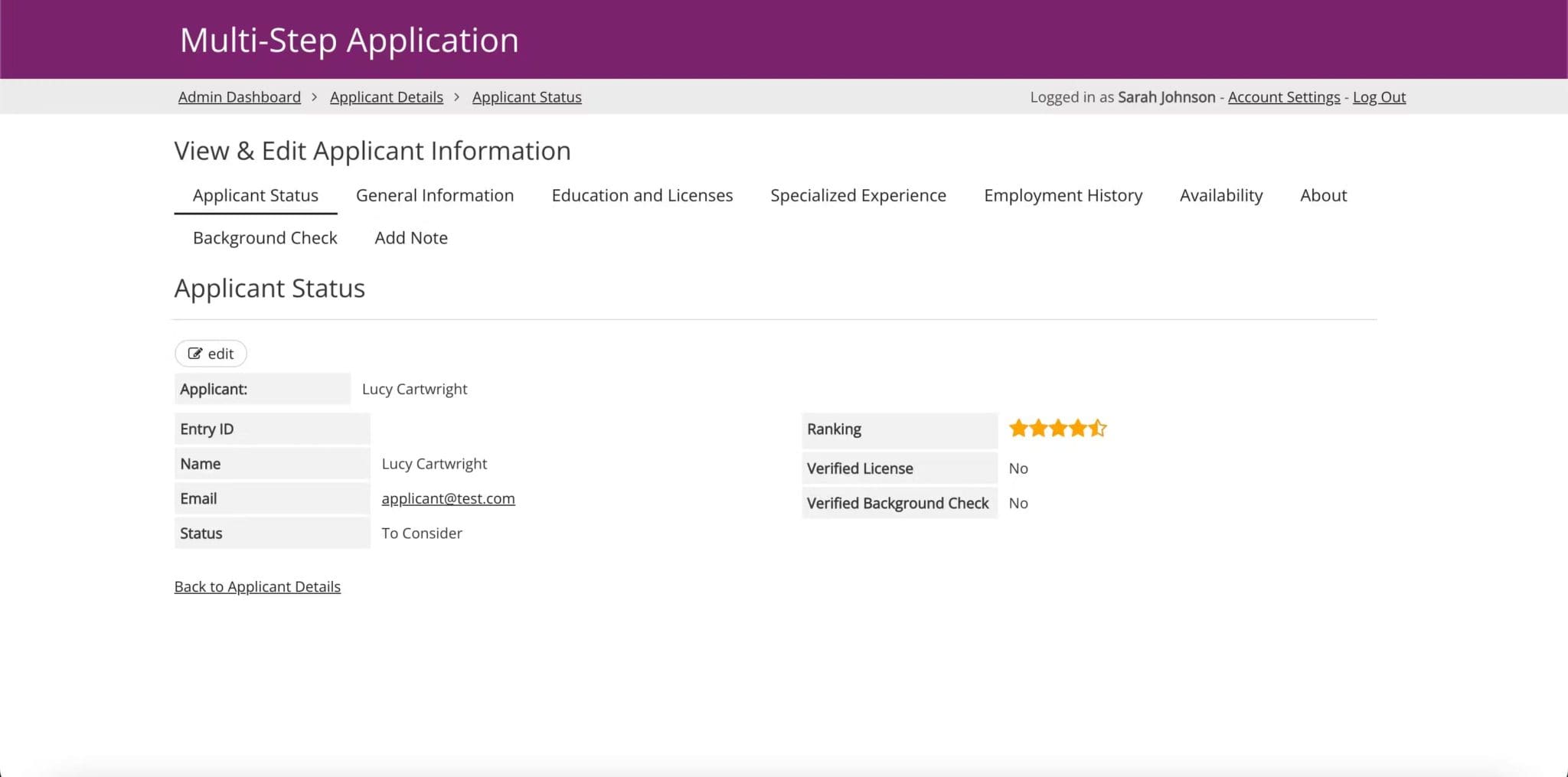Open the Admin Dashboard breadcrumb link
This screenshot has width=1568, height=777.
(x=239, y=96)
